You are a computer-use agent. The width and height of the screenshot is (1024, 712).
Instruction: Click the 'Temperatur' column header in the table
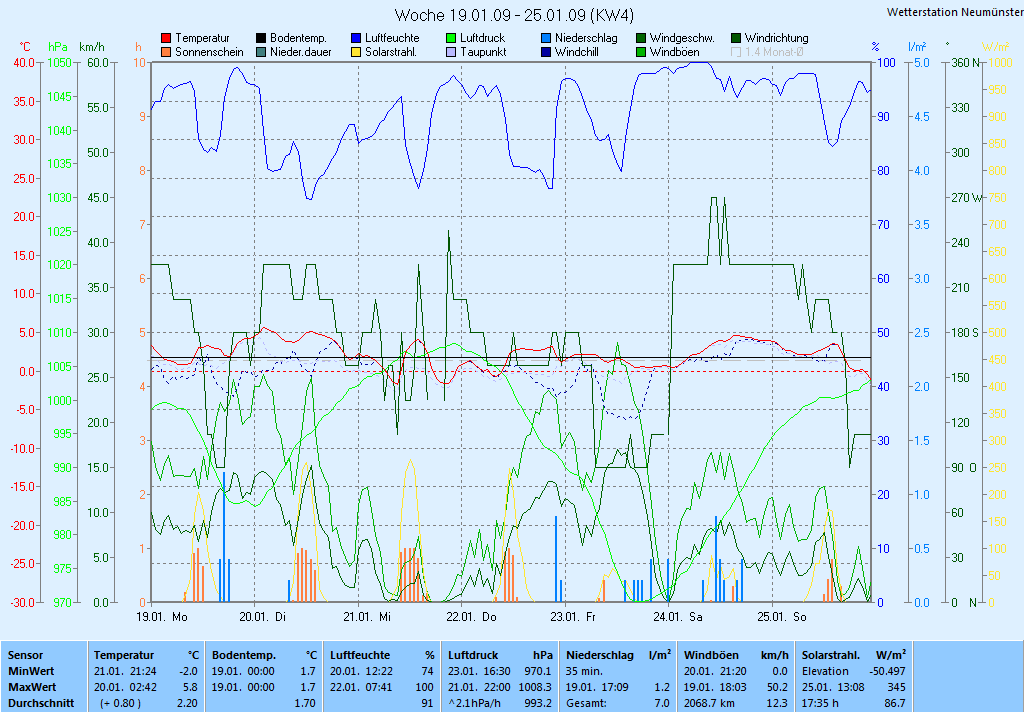click(124, 655)
